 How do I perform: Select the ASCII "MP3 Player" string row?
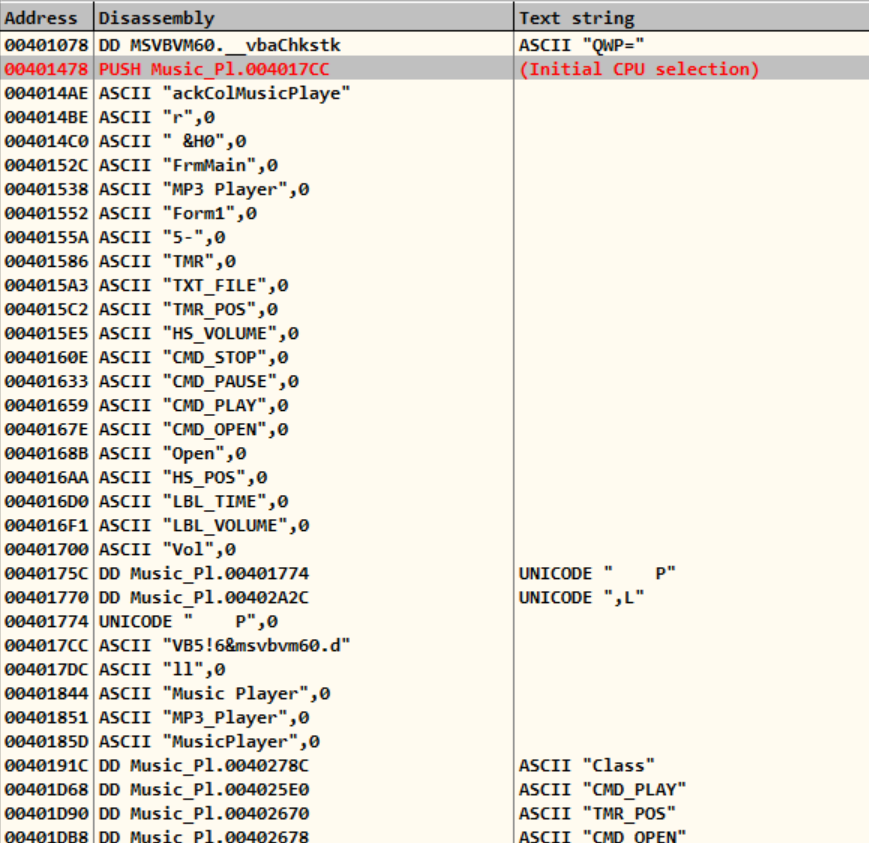(434, 189)
